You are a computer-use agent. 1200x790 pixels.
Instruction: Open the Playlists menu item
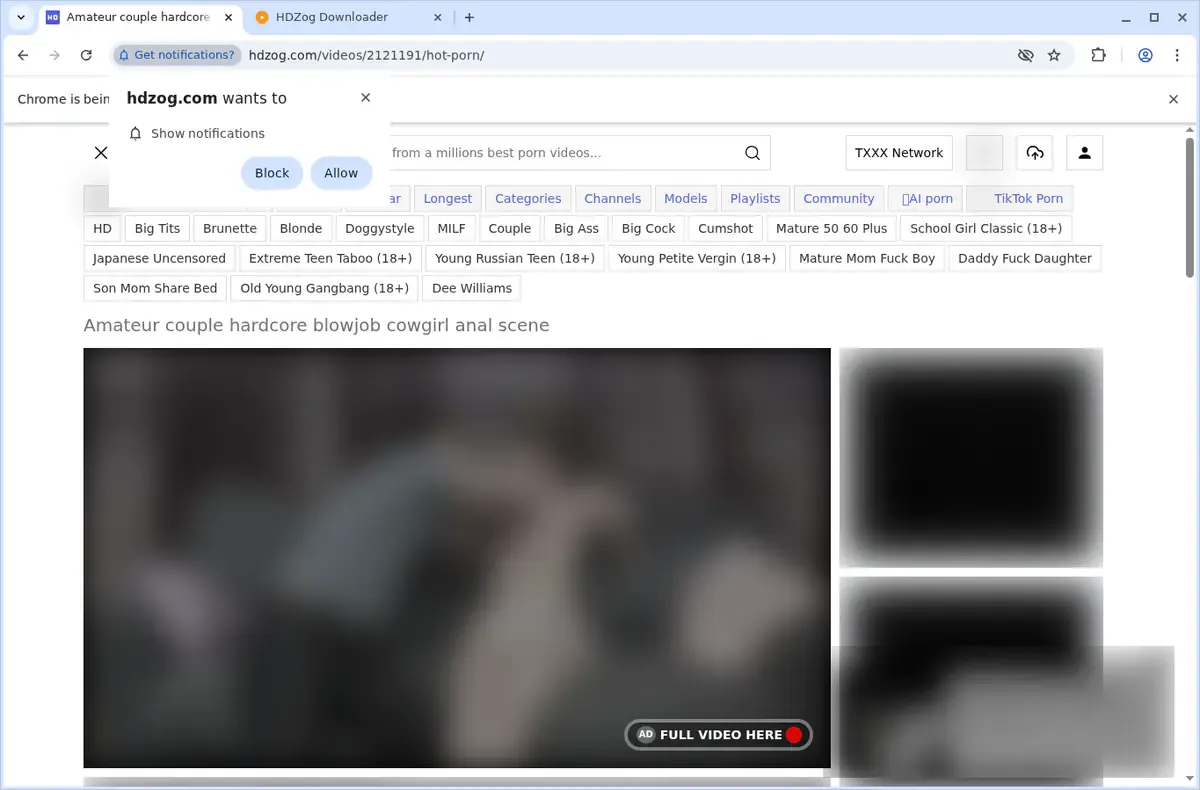click(x=755, y=198)
